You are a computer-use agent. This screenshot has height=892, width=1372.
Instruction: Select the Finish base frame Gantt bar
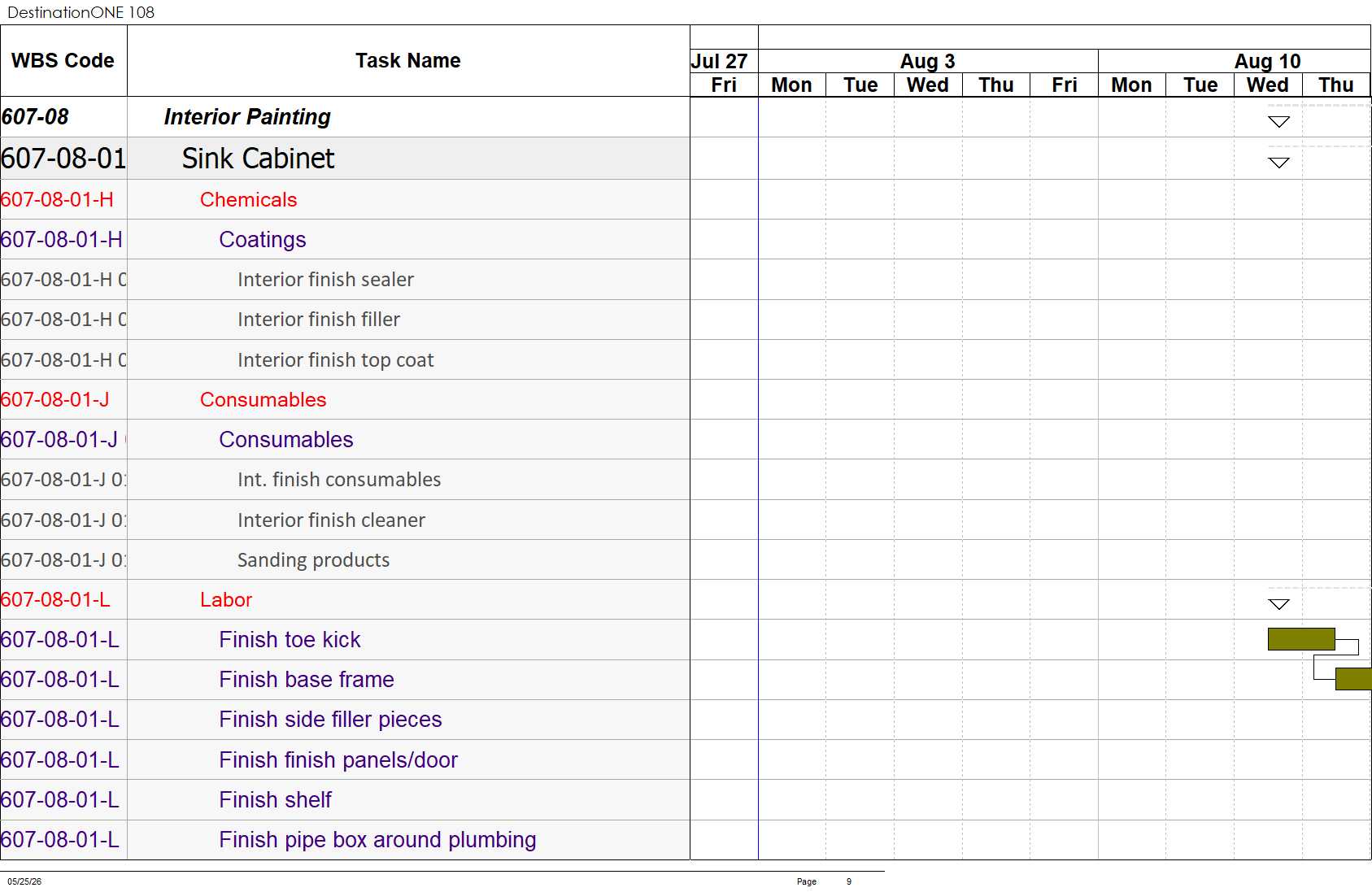[1353, 679]
